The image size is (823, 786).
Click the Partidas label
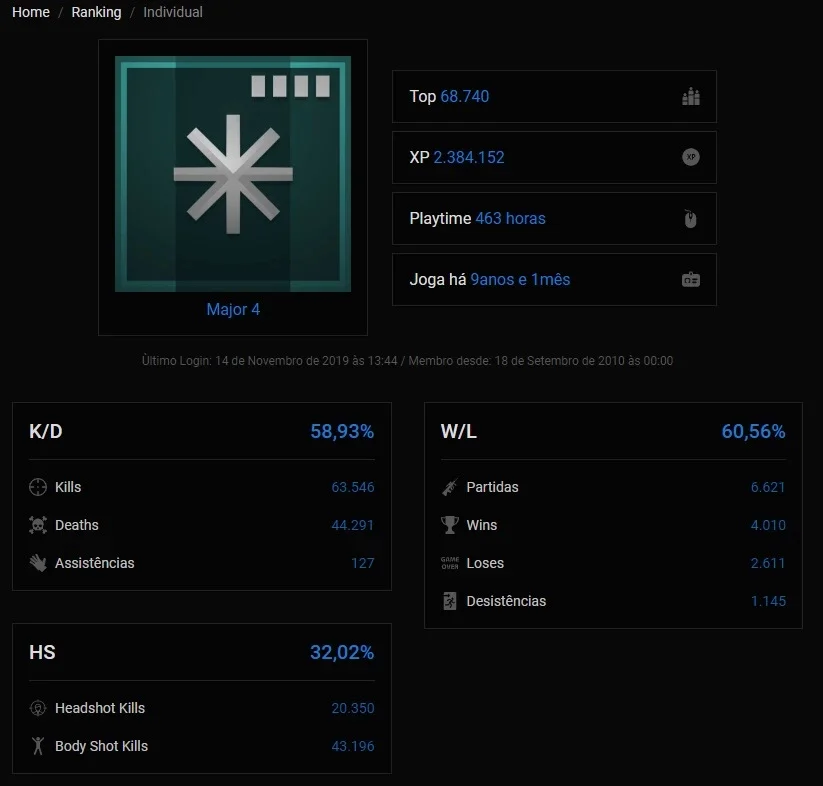tap(492, 487)
